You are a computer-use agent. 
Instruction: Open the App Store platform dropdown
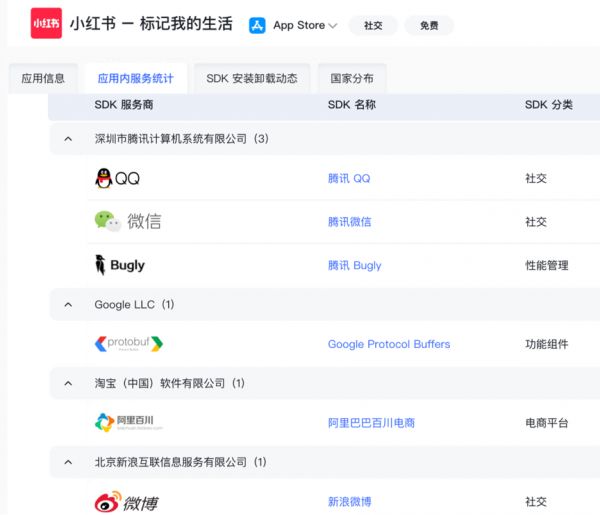pos(332,26)
